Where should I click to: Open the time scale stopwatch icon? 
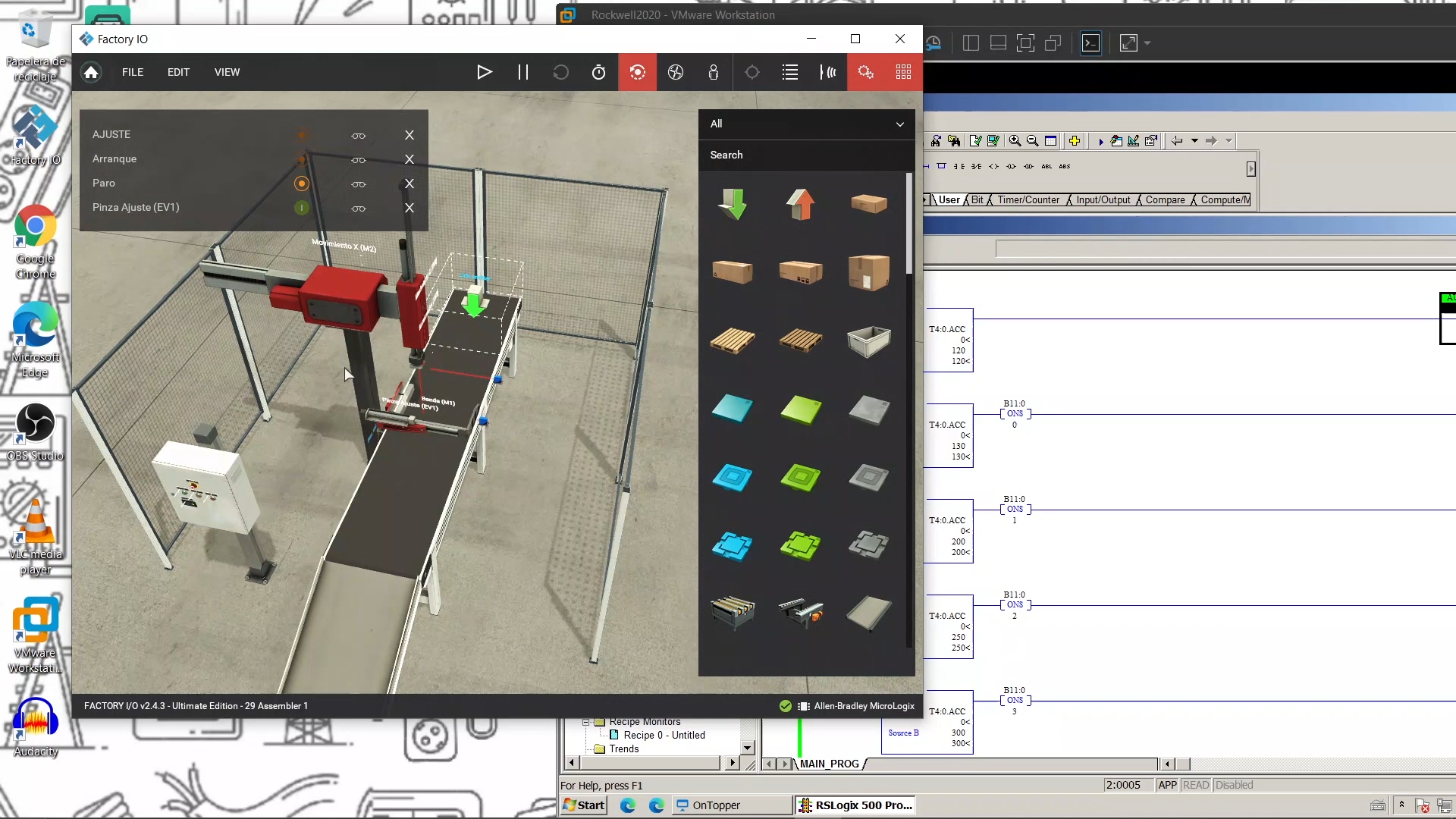599,72
